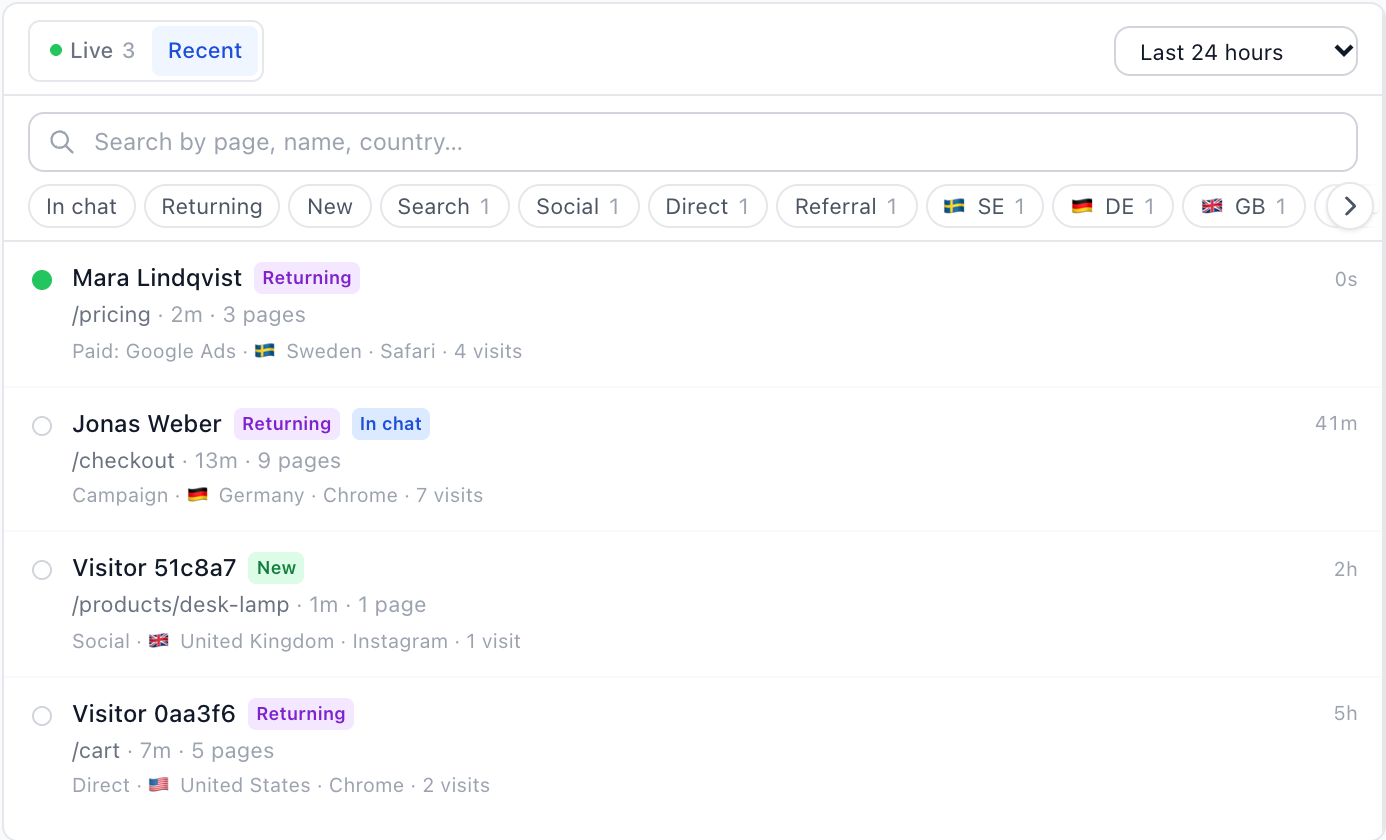Click Visitor 0aa3f6's offline status circle
This screenshot has width=1386, height=840.
click(42, 716)
